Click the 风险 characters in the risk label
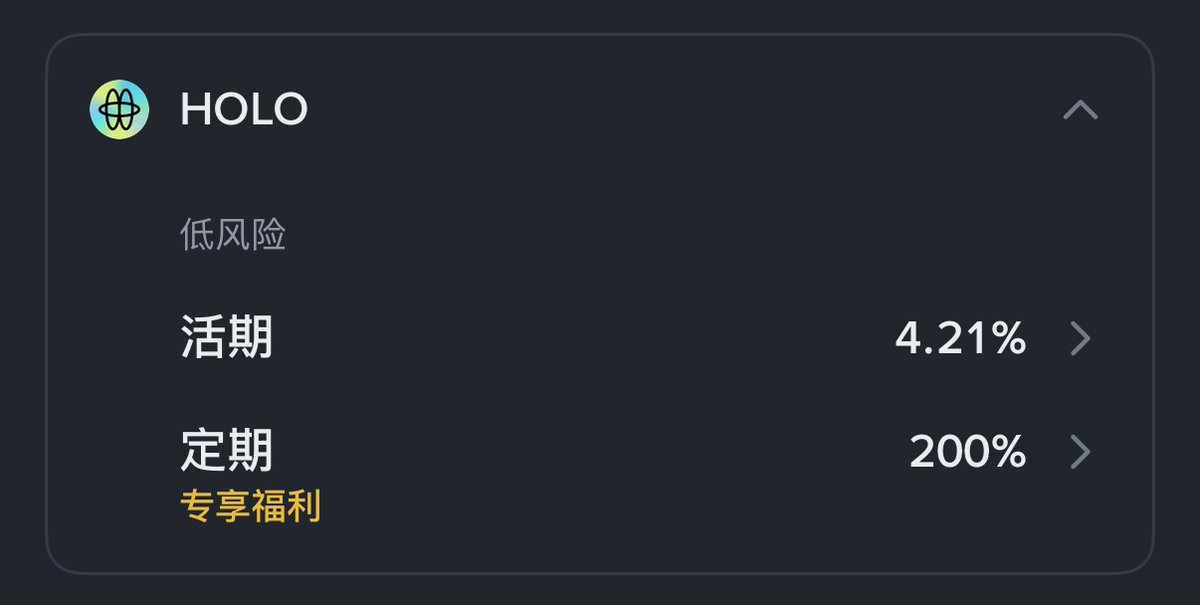 click(x=251, y=235)
